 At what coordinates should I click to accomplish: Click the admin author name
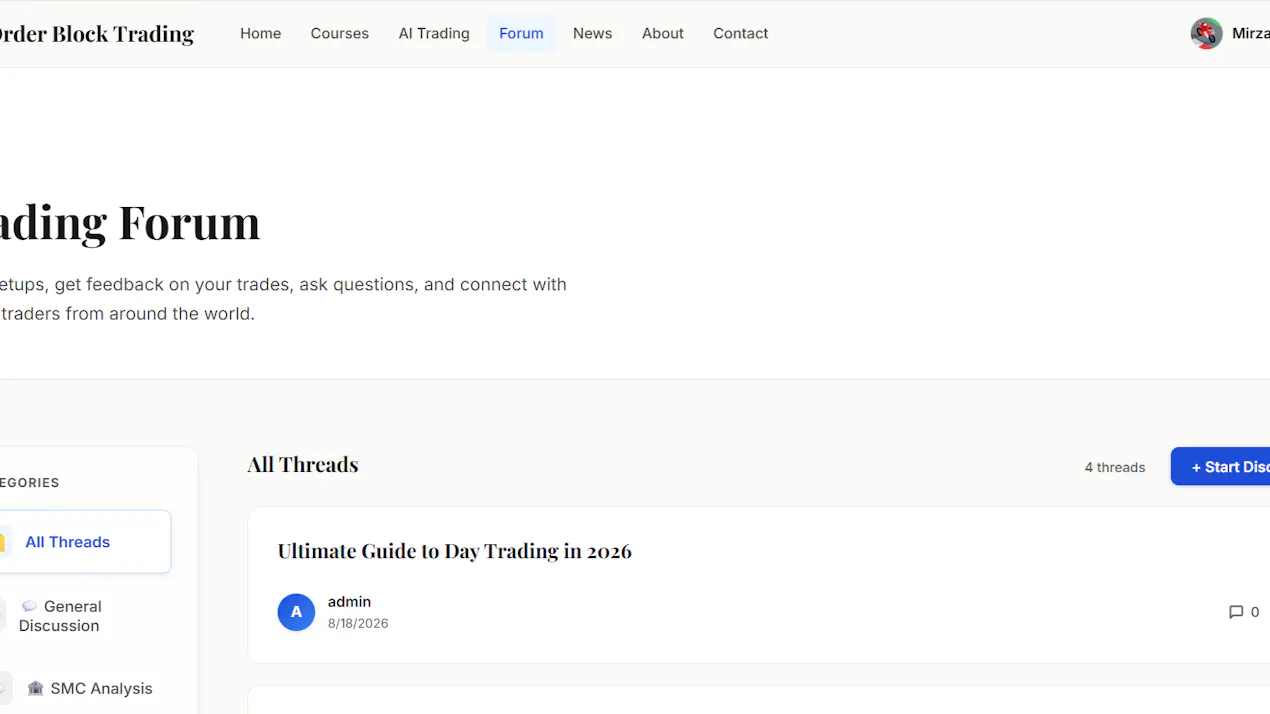[x=349, y=602]
